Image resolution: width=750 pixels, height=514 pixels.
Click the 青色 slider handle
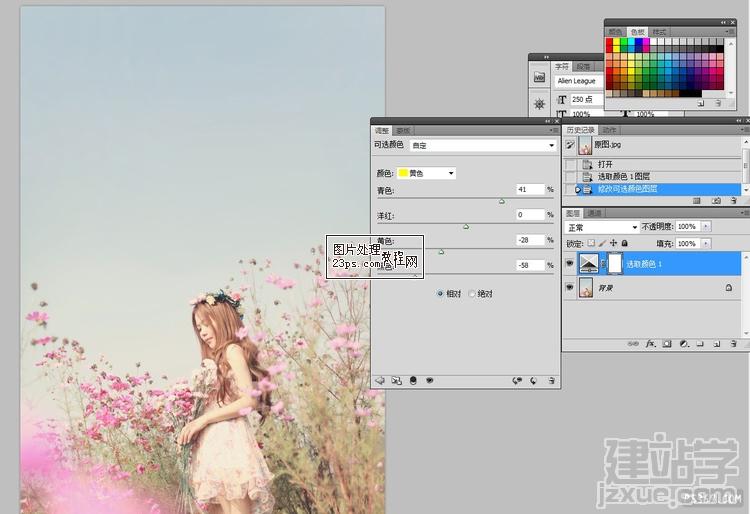click(x=502, y=201)
